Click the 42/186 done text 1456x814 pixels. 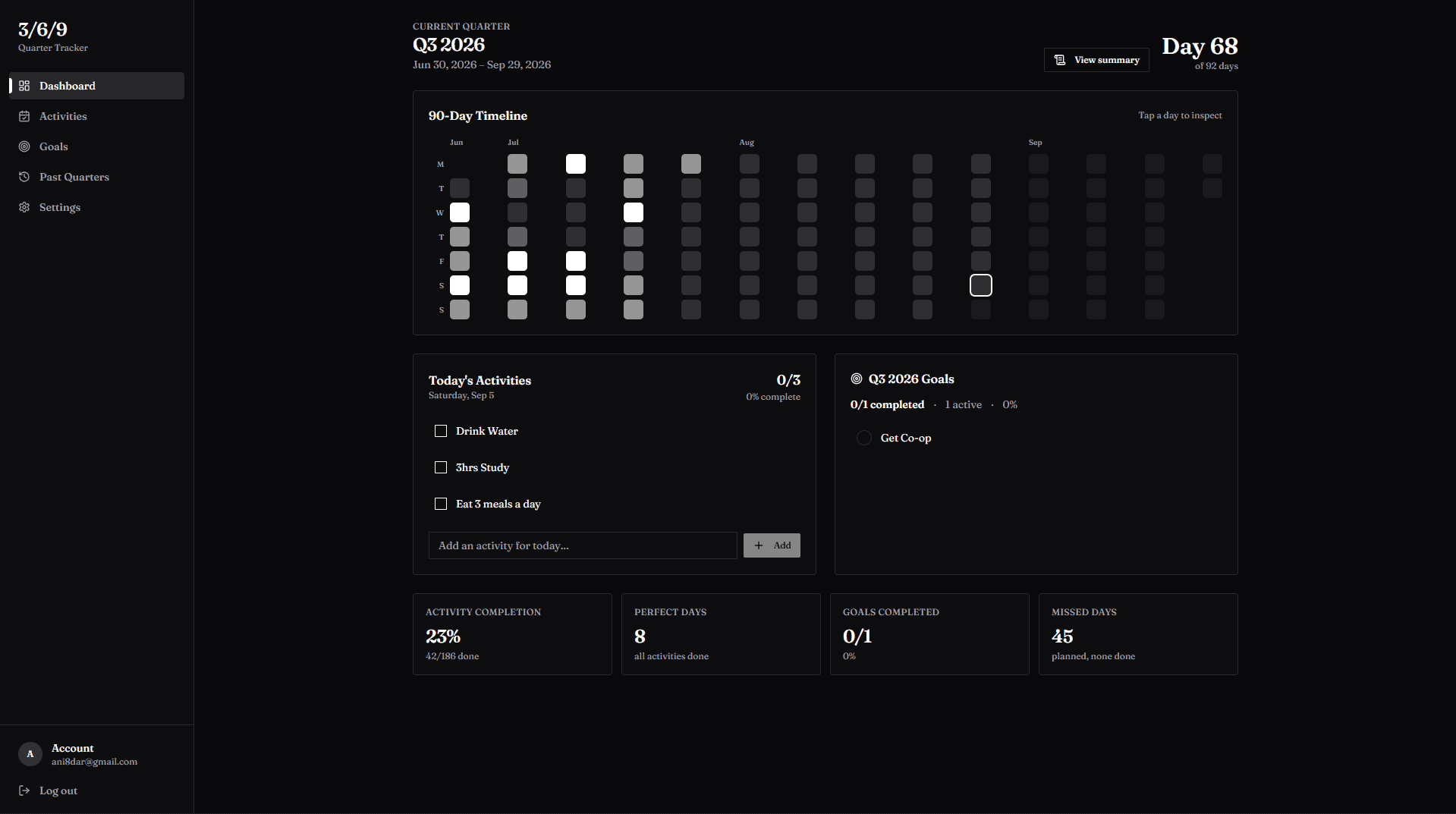click(452, 656)
